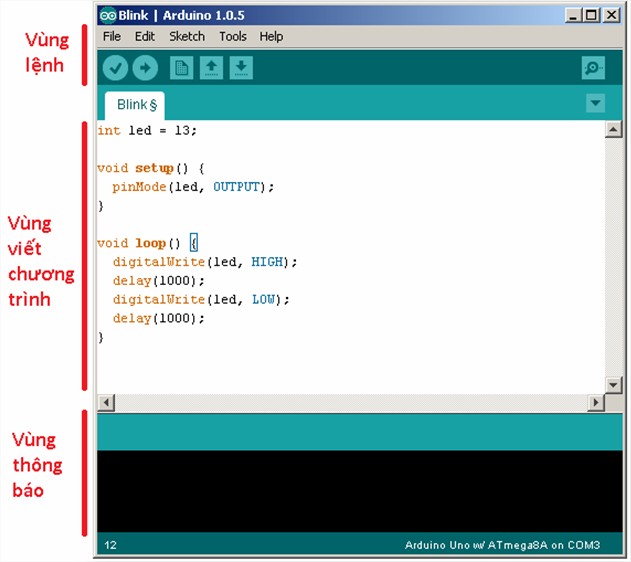This screenshot has height=562, width=631.
Task: Click the 'void setup() {' line
Action: (x=151, y=168)
